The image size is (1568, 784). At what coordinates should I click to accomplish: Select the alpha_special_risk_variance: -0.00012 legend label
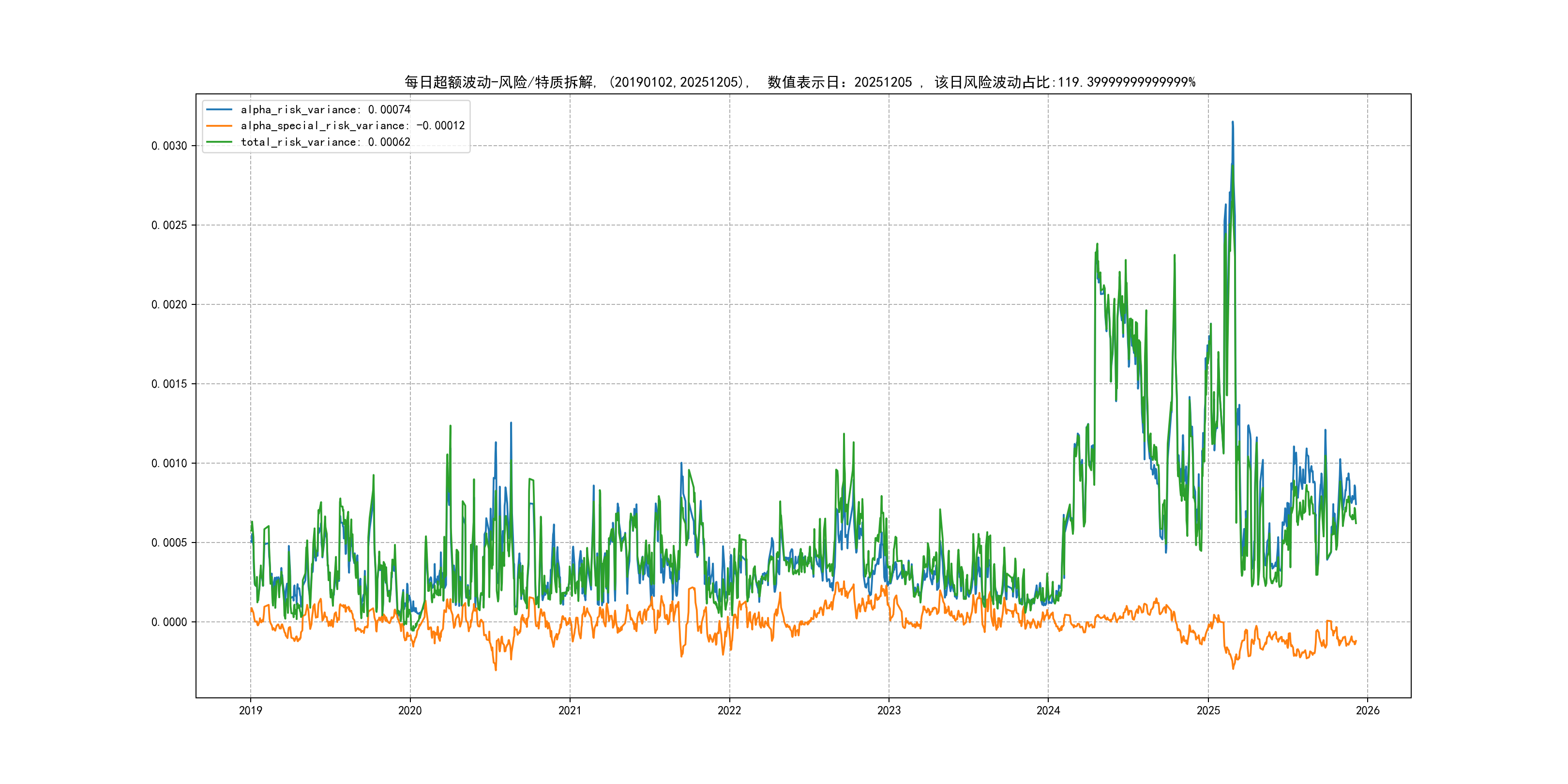point(352,126)
